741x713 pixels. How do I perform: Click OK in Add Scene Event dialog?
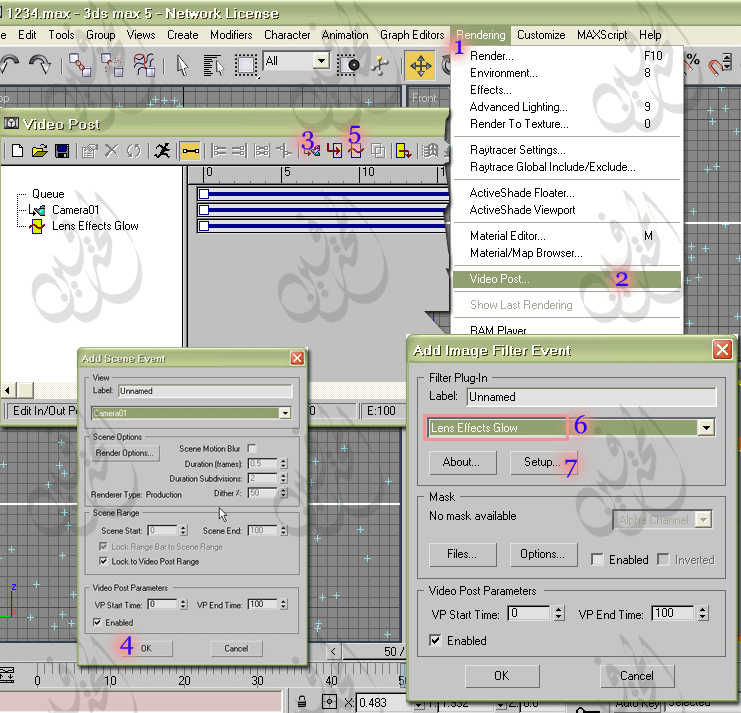coord(146,648)
